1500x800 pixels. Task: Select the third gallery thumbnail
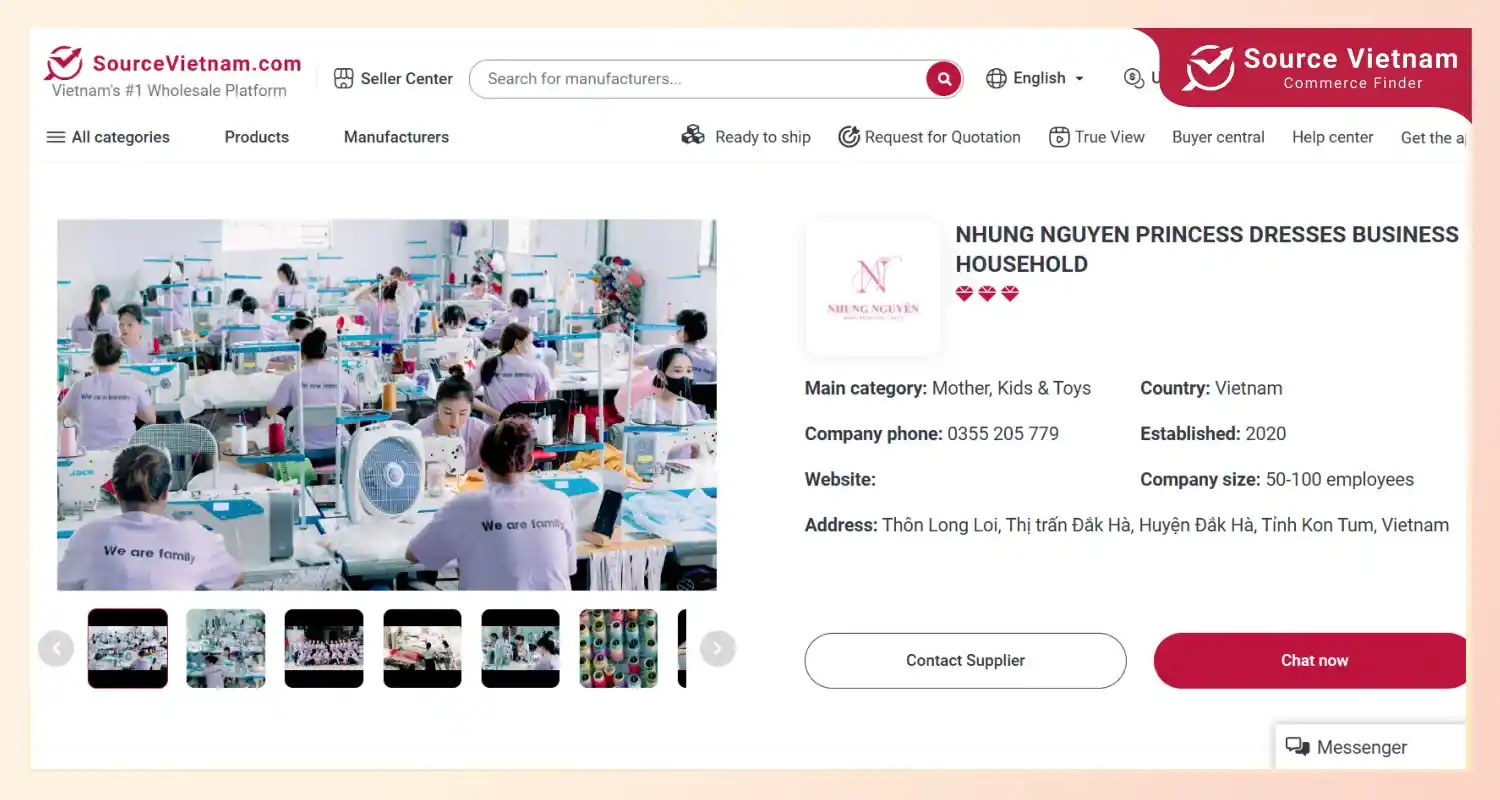coord(324,649)
